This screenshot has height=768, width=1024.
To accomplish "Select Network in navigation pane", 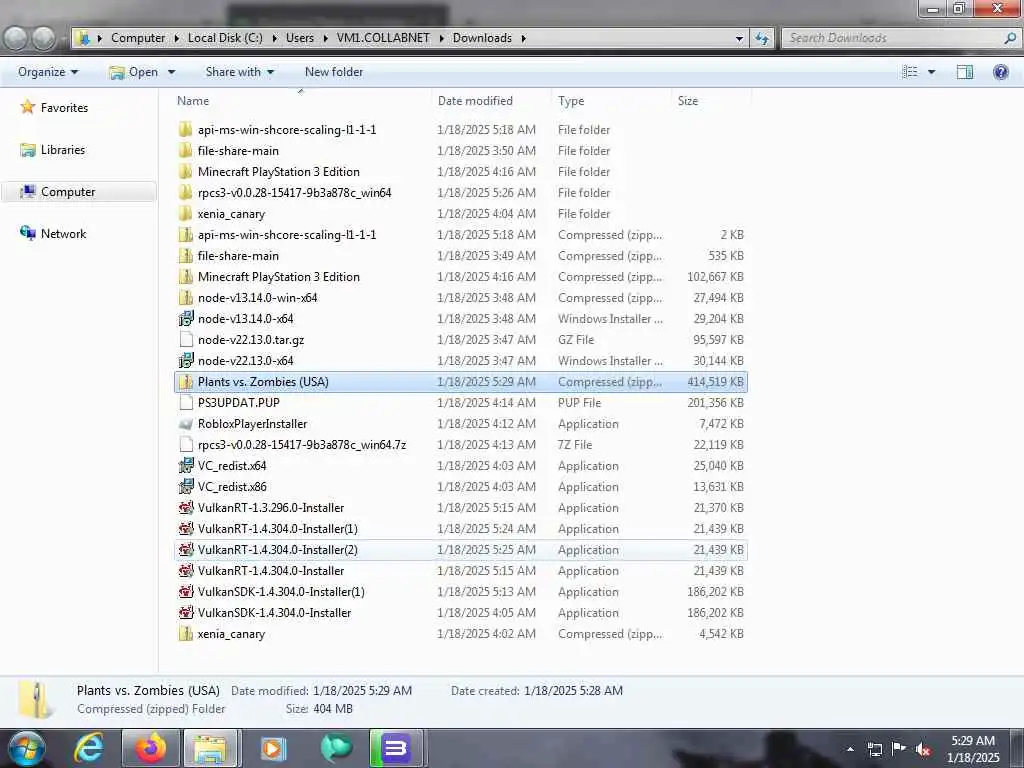I will tap(63, 234).
